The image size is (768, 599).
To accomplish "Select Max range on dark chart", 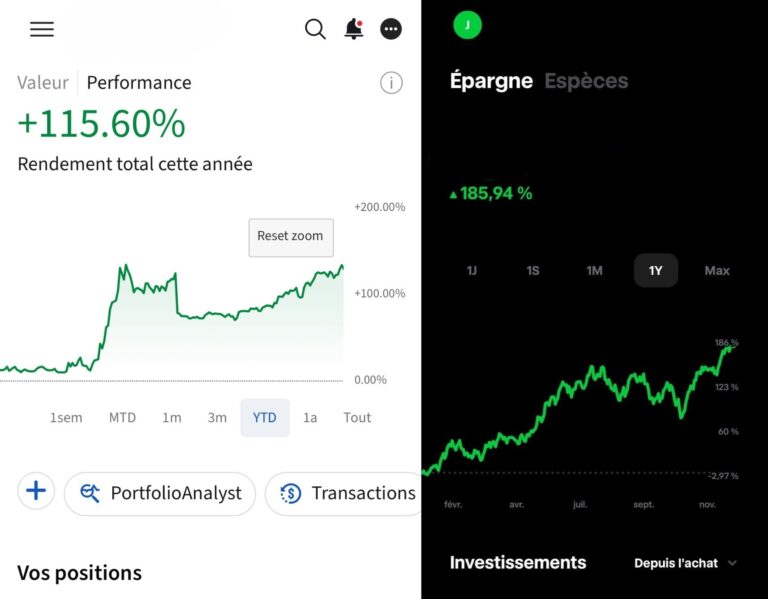I will (717, 271).
